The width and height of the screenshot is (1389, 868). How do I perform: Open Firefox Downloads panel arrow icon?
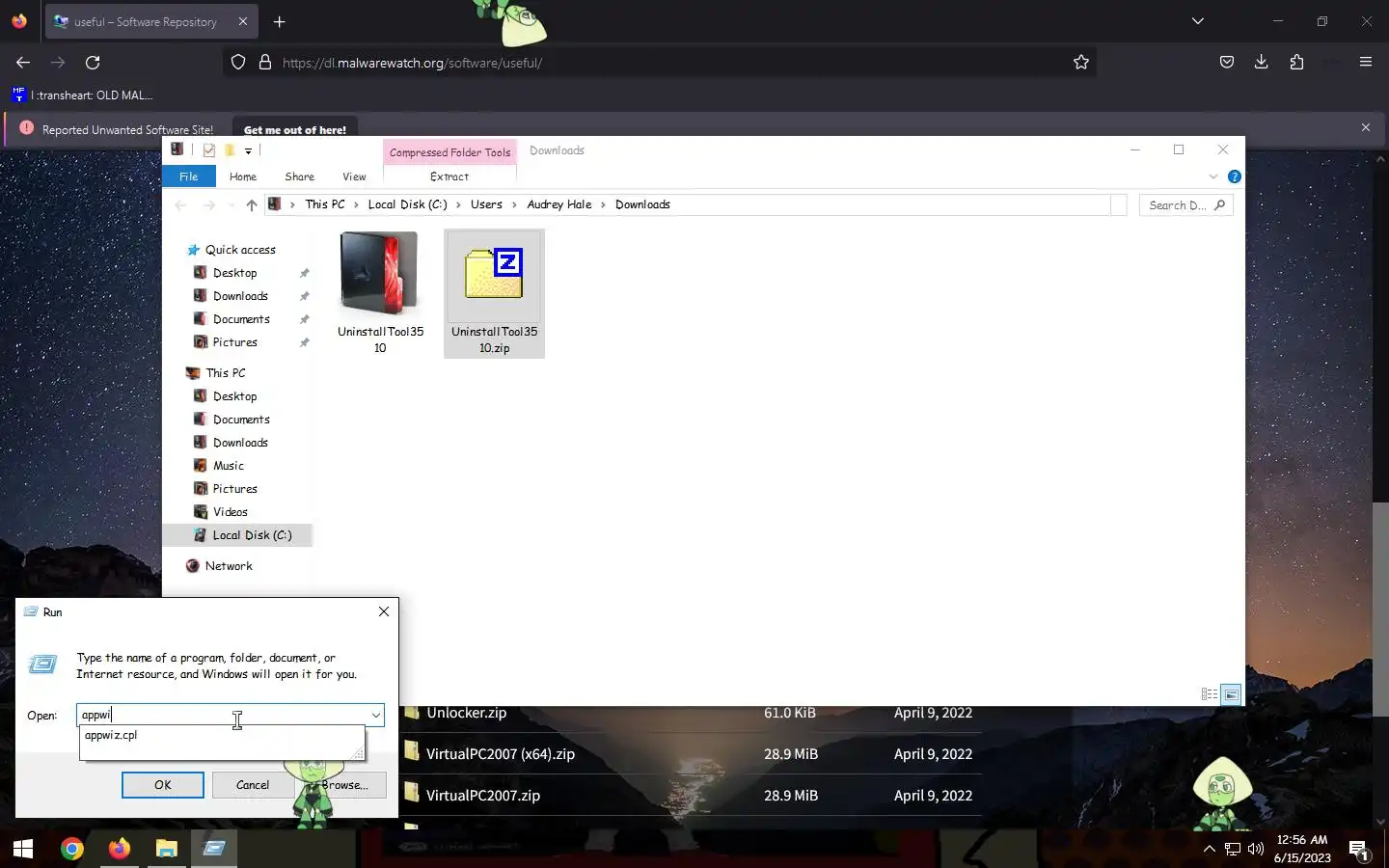1261,63
